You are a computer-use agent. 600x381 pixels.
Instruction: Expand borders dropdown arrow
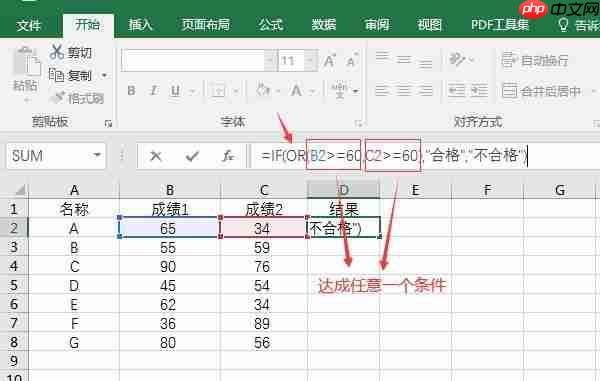click(x=236, y=91)
